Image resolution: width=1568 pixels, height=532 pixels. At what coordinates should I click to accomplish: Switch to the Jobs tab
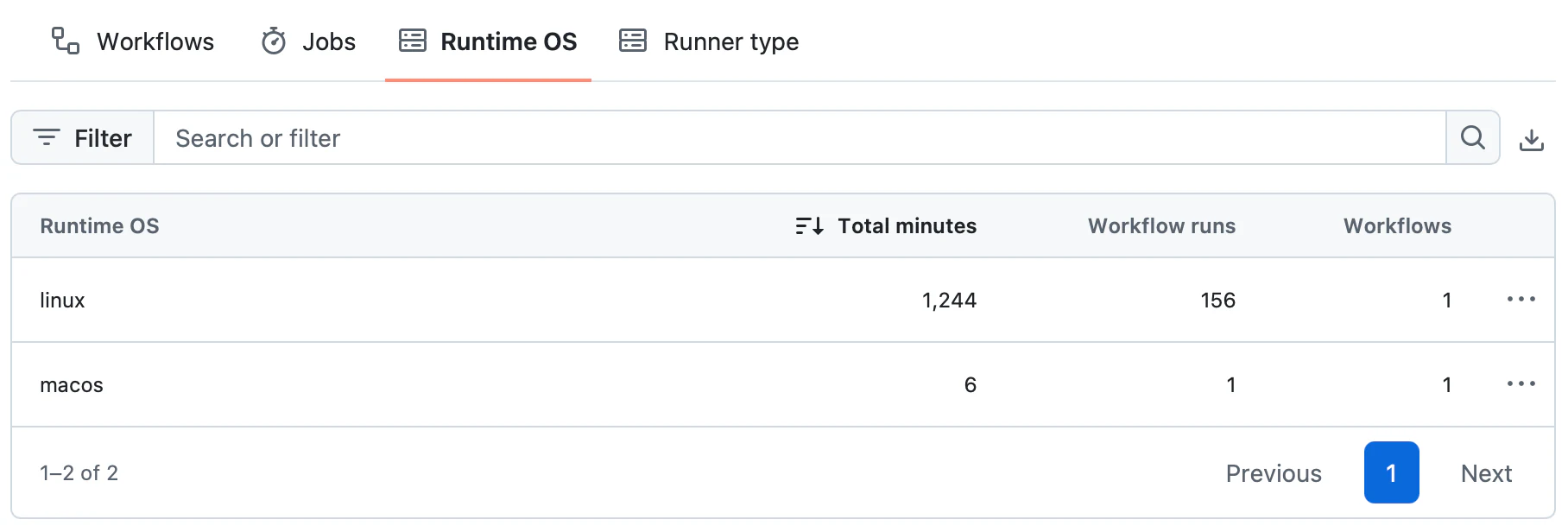pos(308,41)
